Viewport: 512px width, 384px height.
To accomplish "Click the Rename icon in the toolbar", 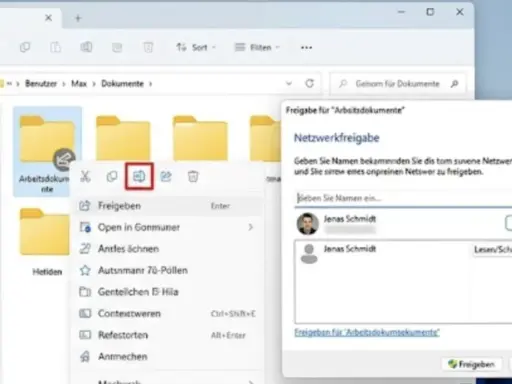I will (x=86, y=47).
